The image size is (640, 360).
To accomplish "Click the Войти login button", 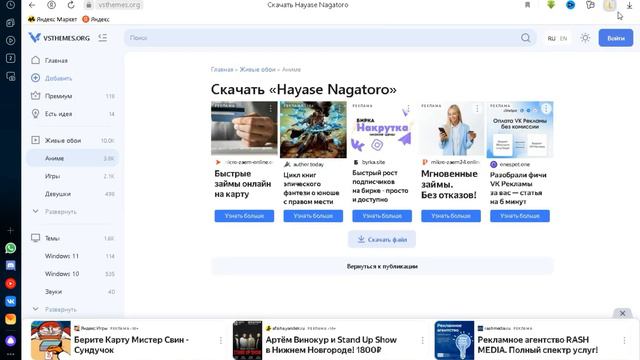I will 616,38.
